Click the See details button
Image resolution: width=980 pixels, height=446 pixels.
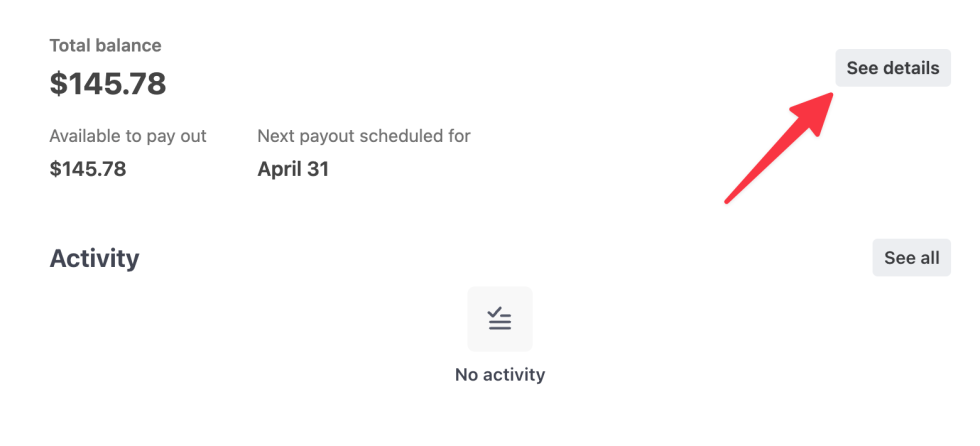(x=892, y=68)
